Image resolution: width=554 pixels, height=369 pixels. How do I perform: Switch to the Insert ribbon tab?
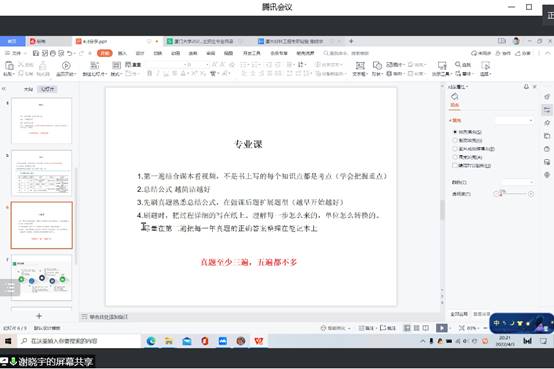(x=122, y=53)
